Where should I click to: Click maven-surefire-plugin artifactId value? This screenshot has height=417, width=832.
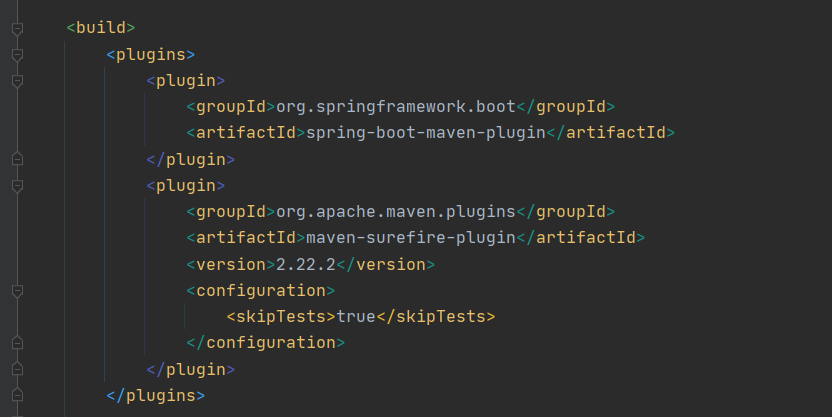click(411, 238)
